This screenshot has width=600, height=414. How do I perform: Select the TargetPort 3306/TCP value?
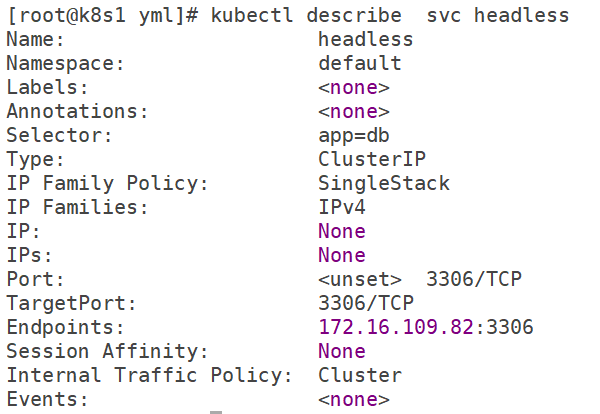pyautogui.click(x=366, y=303)
